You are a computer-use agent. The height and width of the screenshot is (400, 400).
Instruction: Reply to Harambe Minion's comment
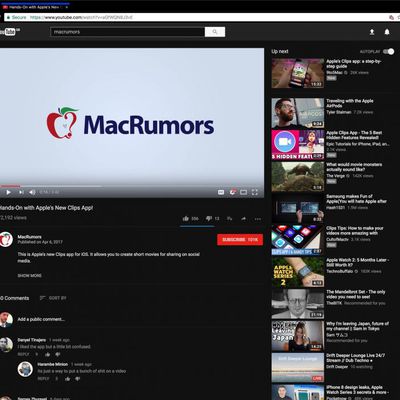pos(43,379)
